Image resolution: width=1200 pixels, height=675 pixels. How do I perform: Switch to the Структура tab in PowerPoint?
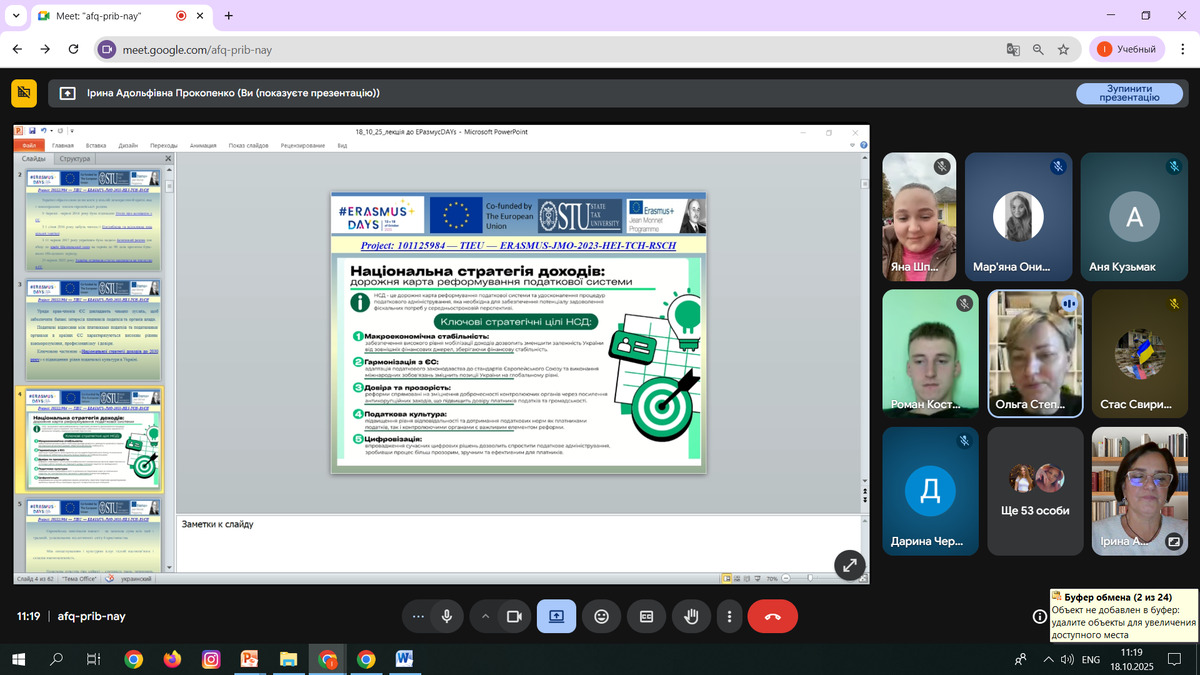click(75, 159)
